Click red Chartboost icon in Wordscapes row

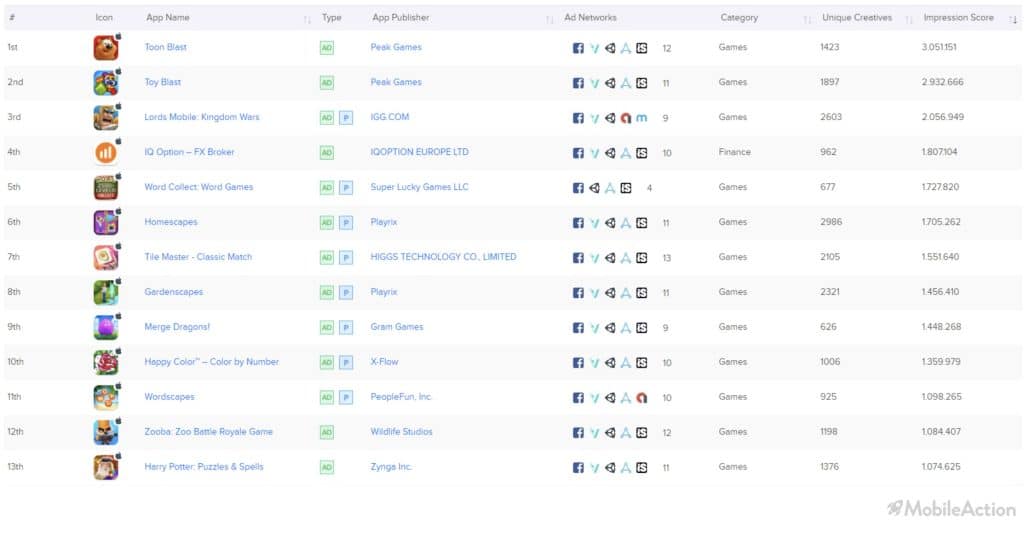click(x=642, y=397)
